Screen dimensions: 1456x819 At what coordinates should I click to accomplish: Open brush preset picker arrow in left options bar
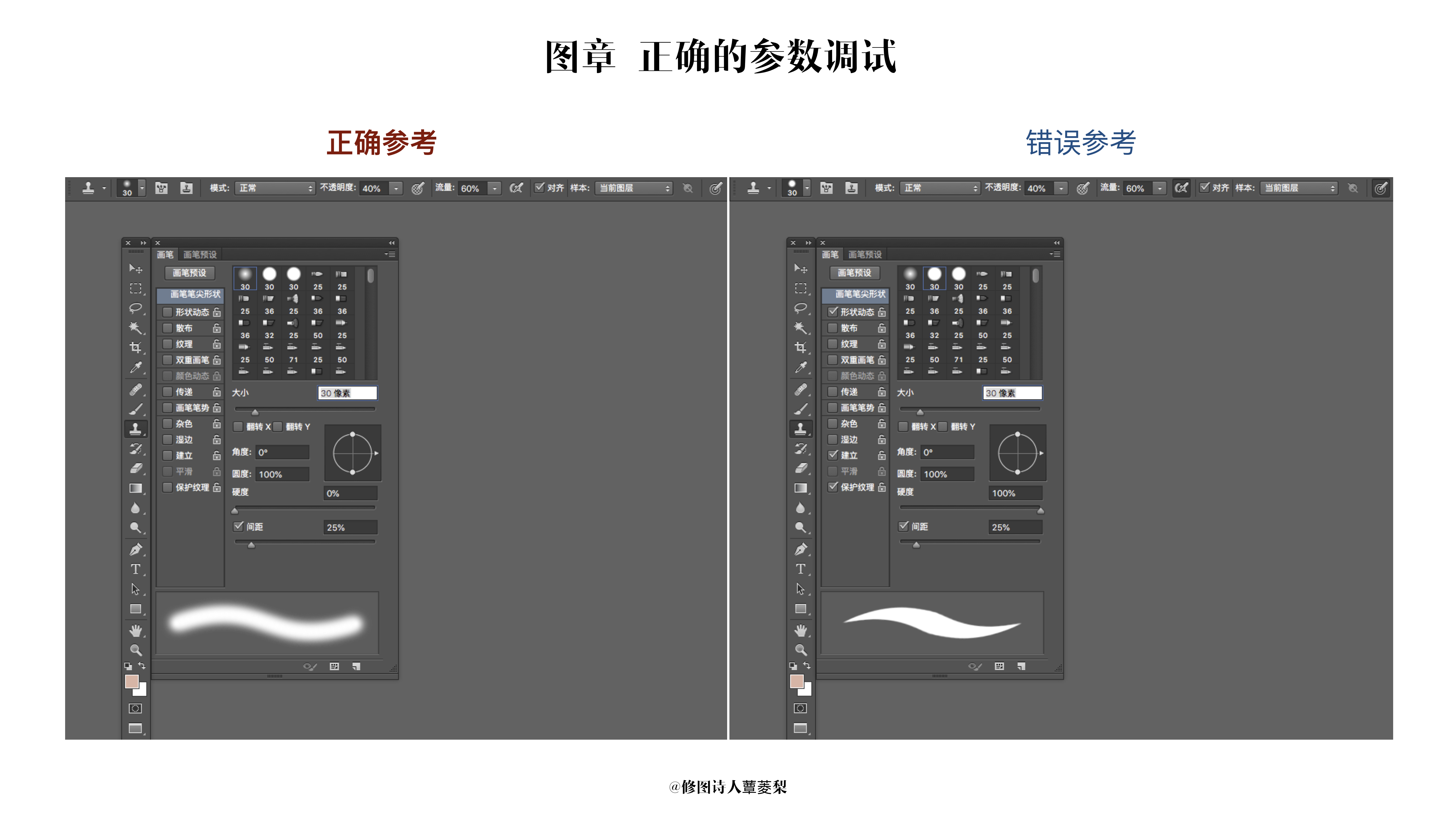(x=142, y=188)
